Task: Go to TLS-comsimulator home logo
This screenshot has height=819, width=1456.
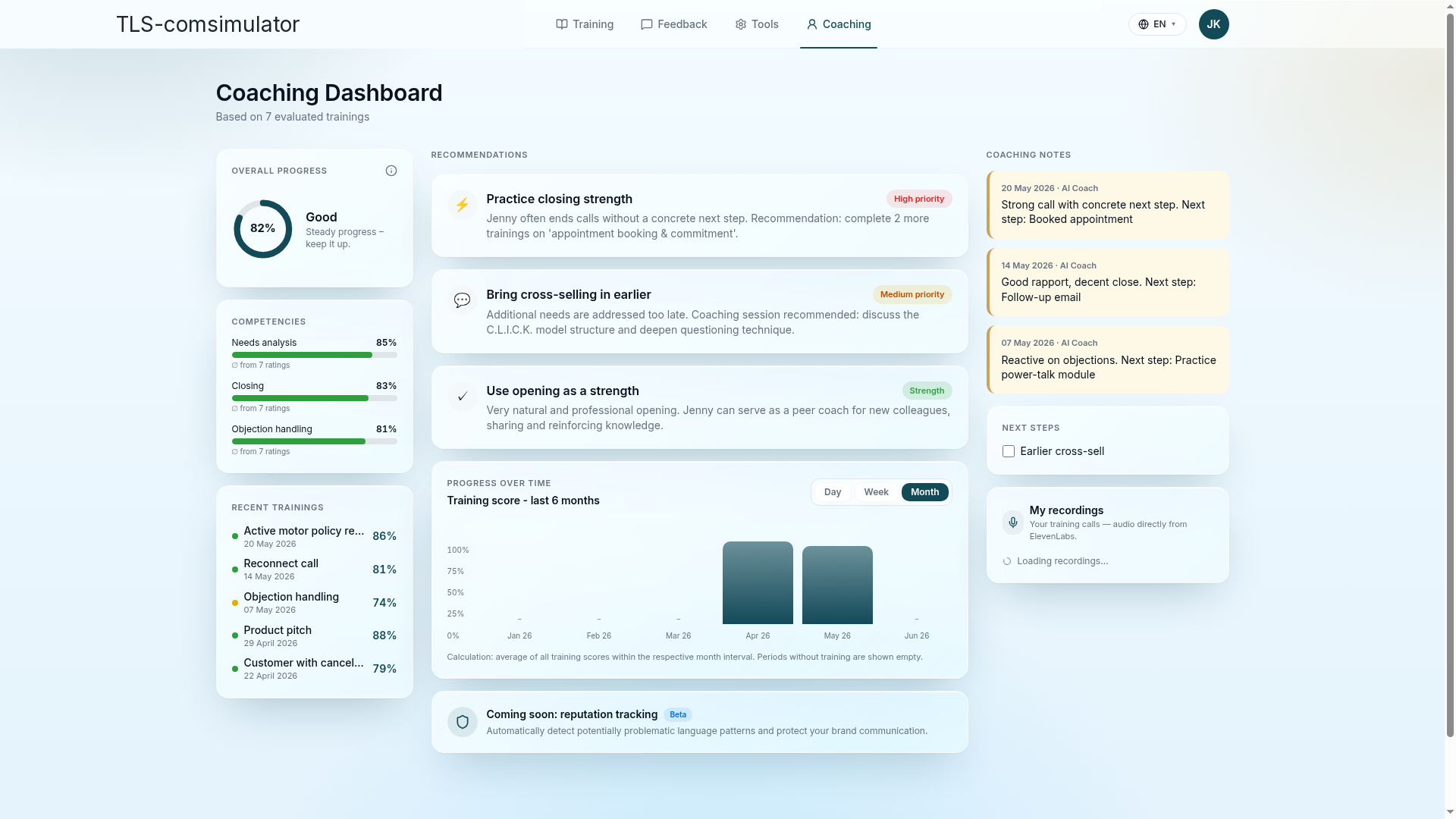Action: [x=208, y=24]
